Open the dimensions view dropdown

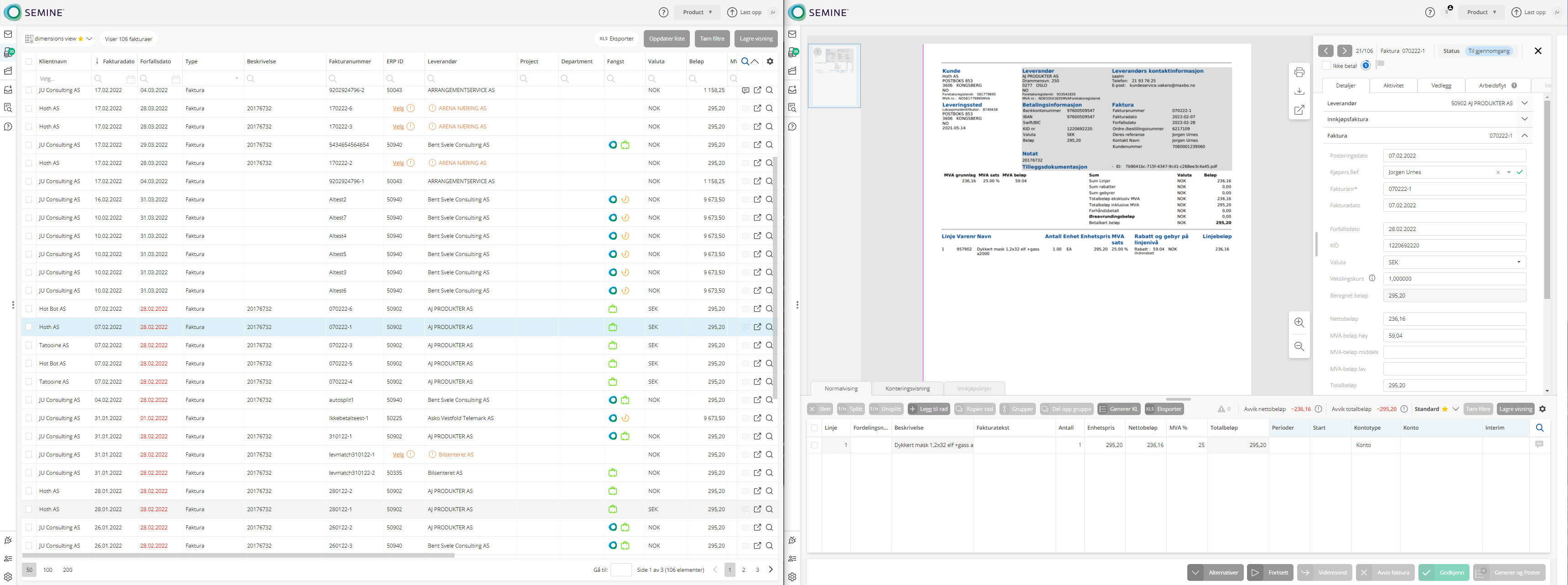click(x=89, y=39)
